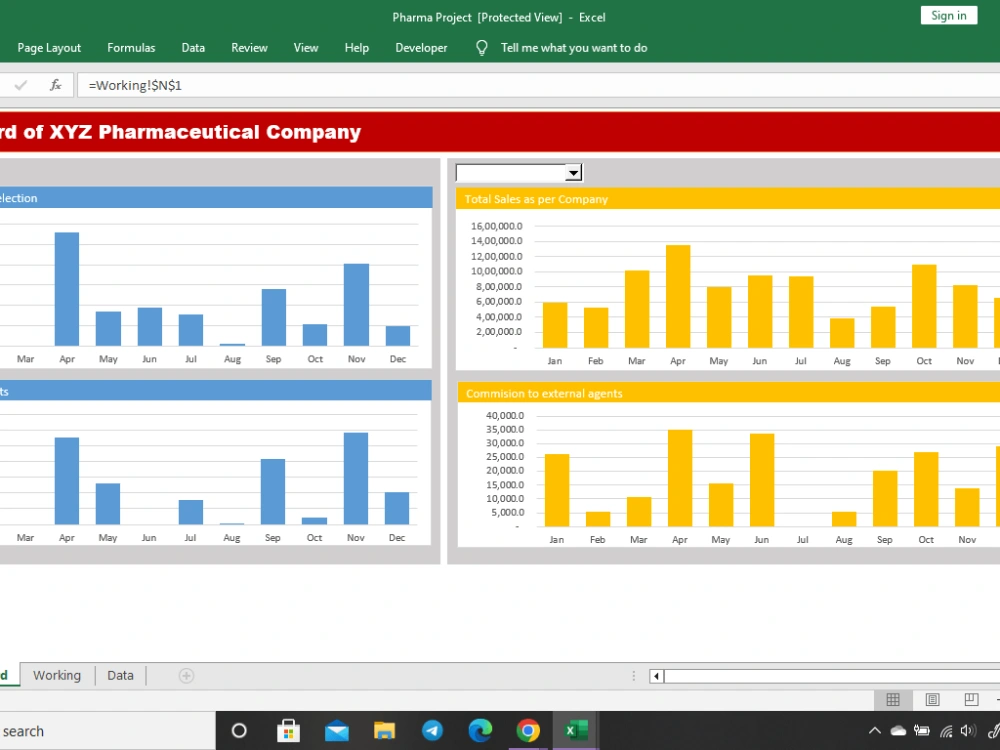Click the Oct bar in Total Sales chart
The width and height of the screenshot is (1000, 750).
(924, 306)
